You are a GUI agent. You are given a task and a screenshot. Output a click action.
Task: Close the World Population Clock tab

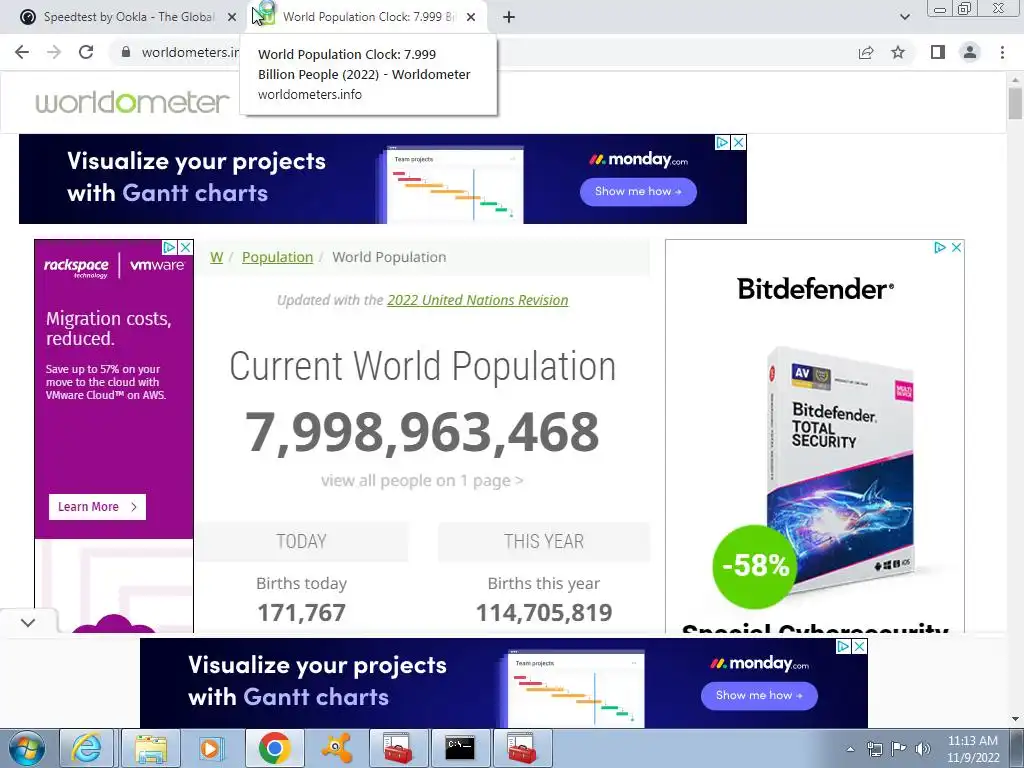(471, 18)
